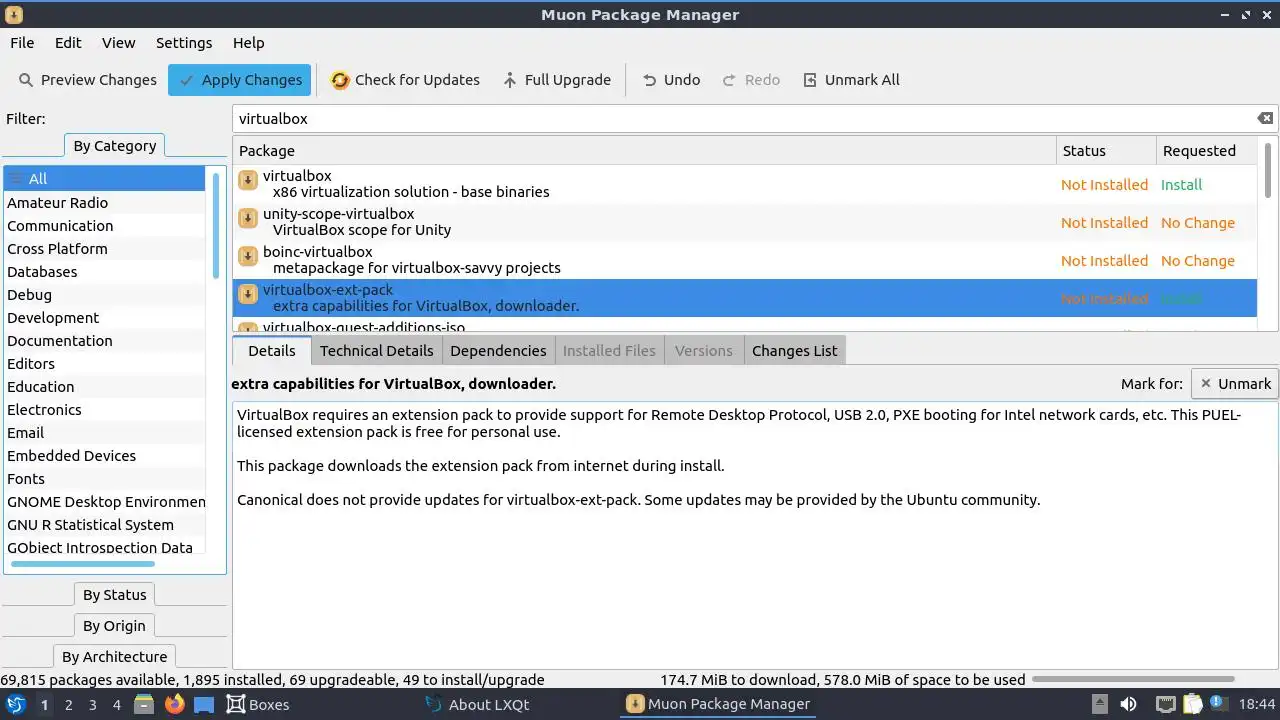1280x720 pixels.
Task: Switch to virtual desktop 3
Action: [92, 705]
